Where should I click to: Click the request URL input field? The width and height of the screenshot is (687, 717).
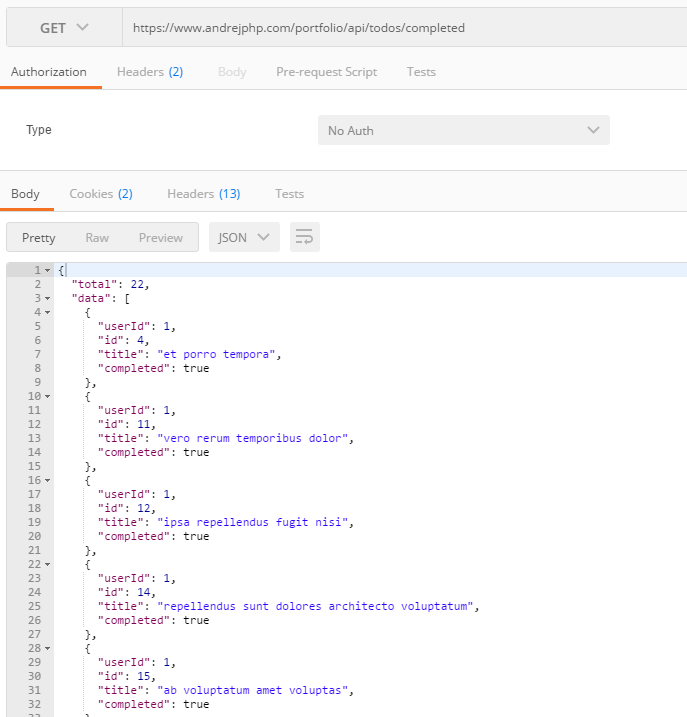405,28
